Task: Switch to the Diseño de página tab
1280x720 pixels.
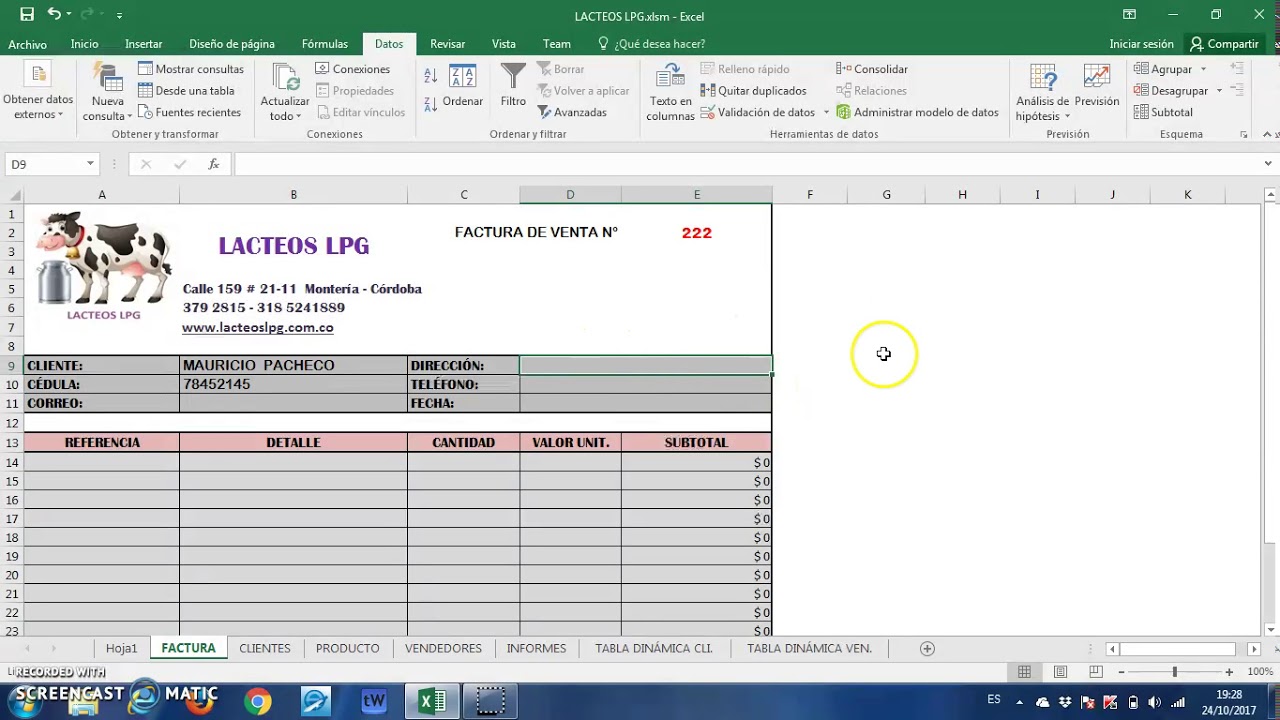Action: click(x=232, y=44)
